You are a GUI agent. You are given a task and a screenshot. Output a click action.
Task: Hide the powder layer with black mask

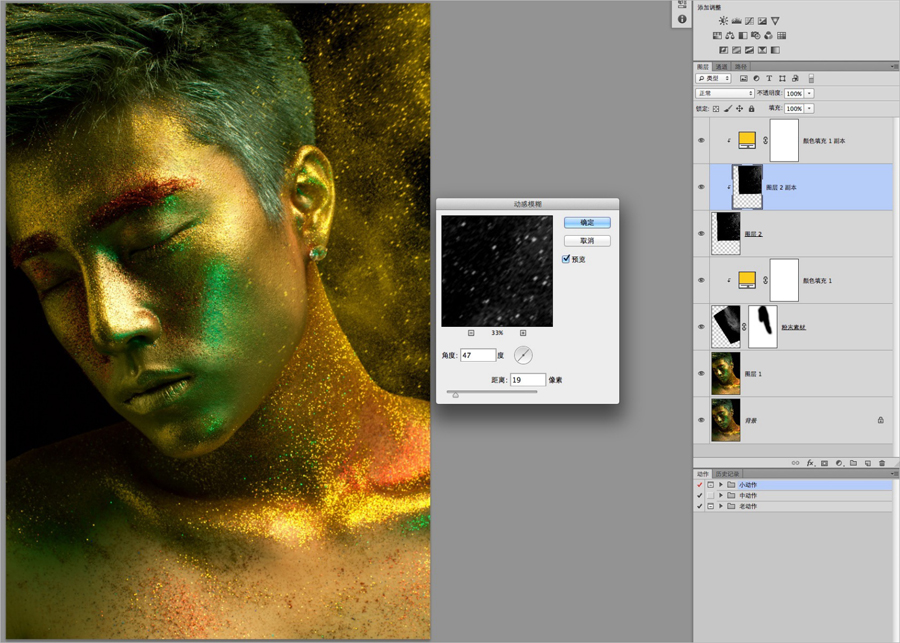(x=701, y=327)
